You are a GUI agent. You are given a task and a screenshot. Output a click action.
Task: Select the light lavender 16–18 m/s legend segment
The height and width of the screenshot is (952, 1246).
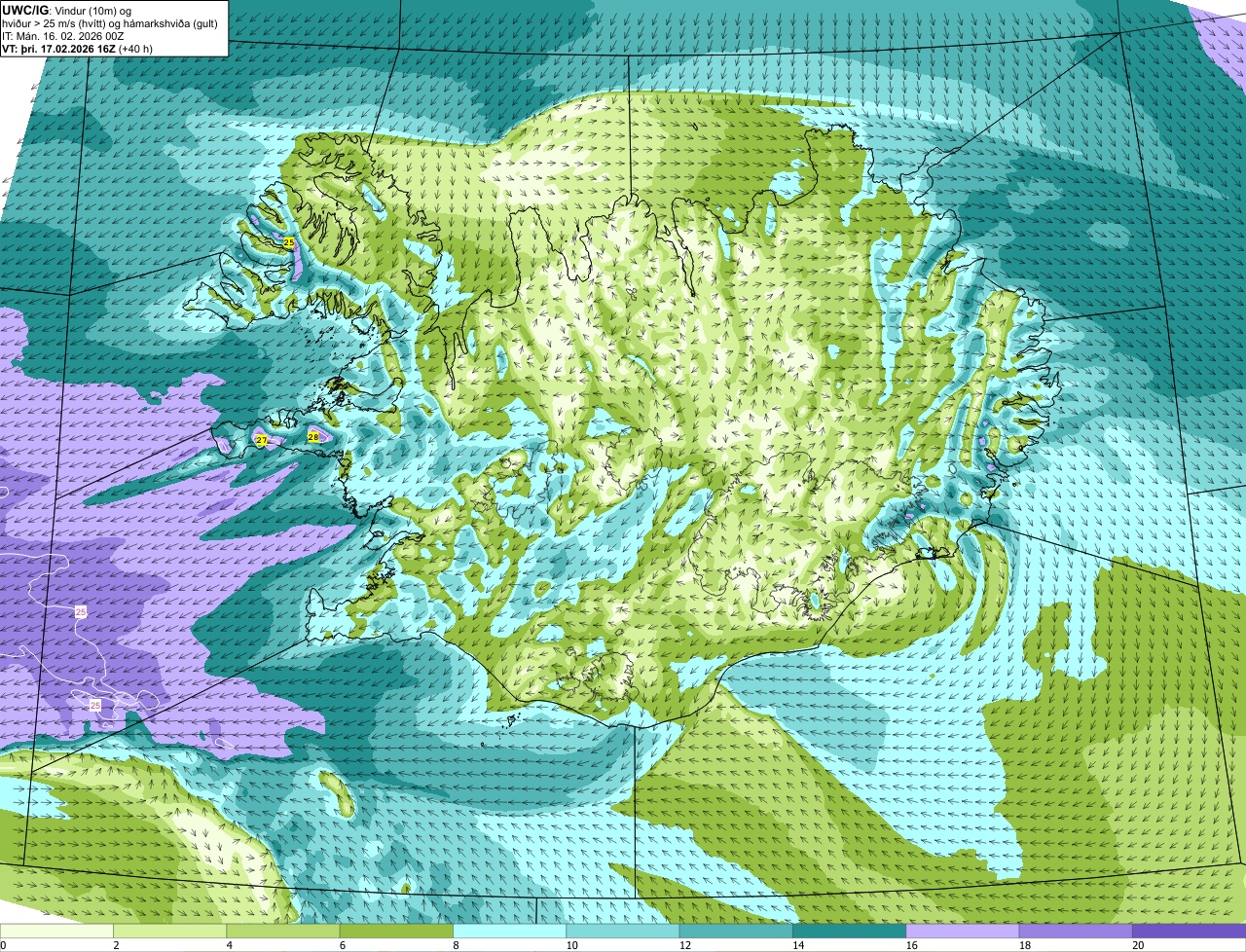pos(962,931)
